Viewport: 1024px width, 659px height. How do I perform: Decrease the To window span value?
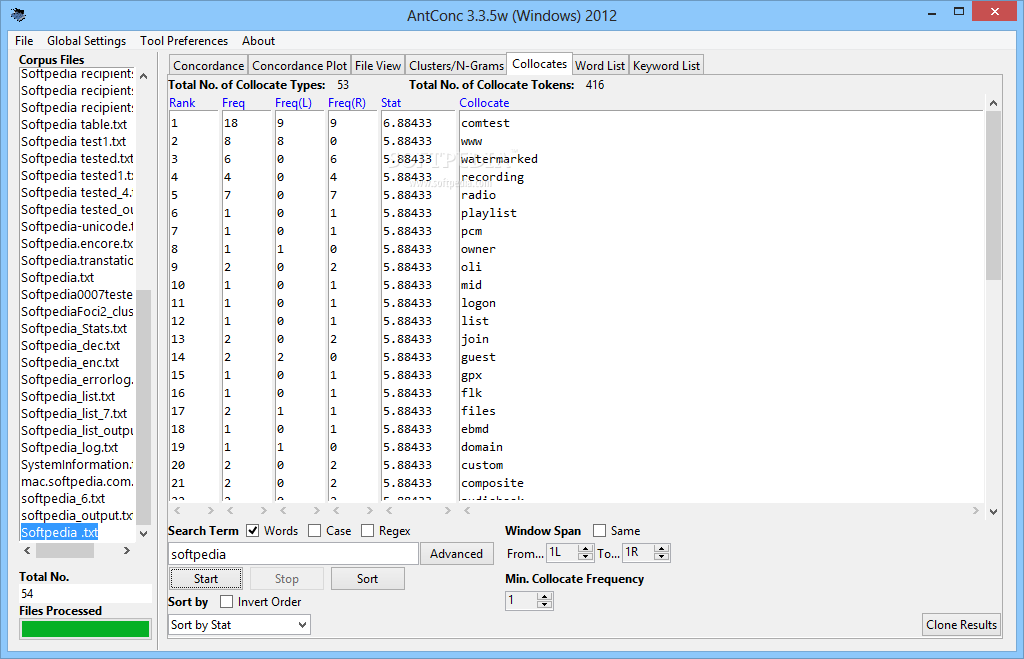click(662, 557)
